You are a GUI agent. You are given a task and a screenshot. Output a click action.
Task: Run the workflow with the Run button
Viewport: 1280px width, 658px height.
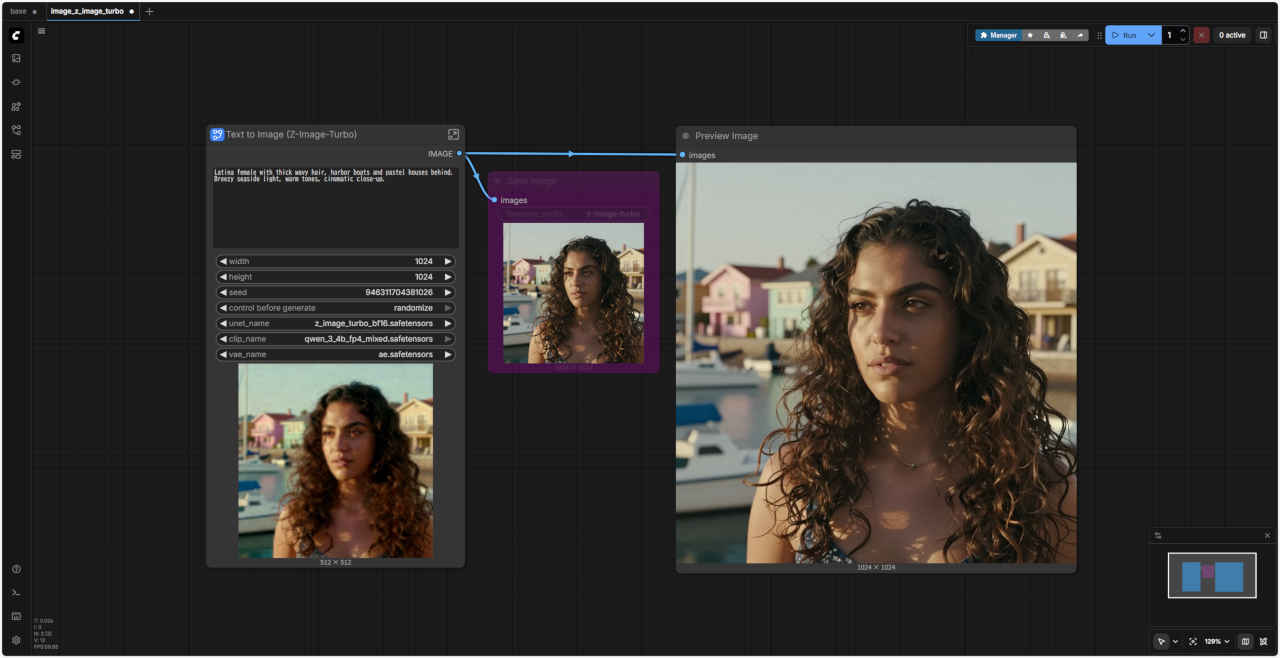pyautogui.click(x=1124, y=35)
